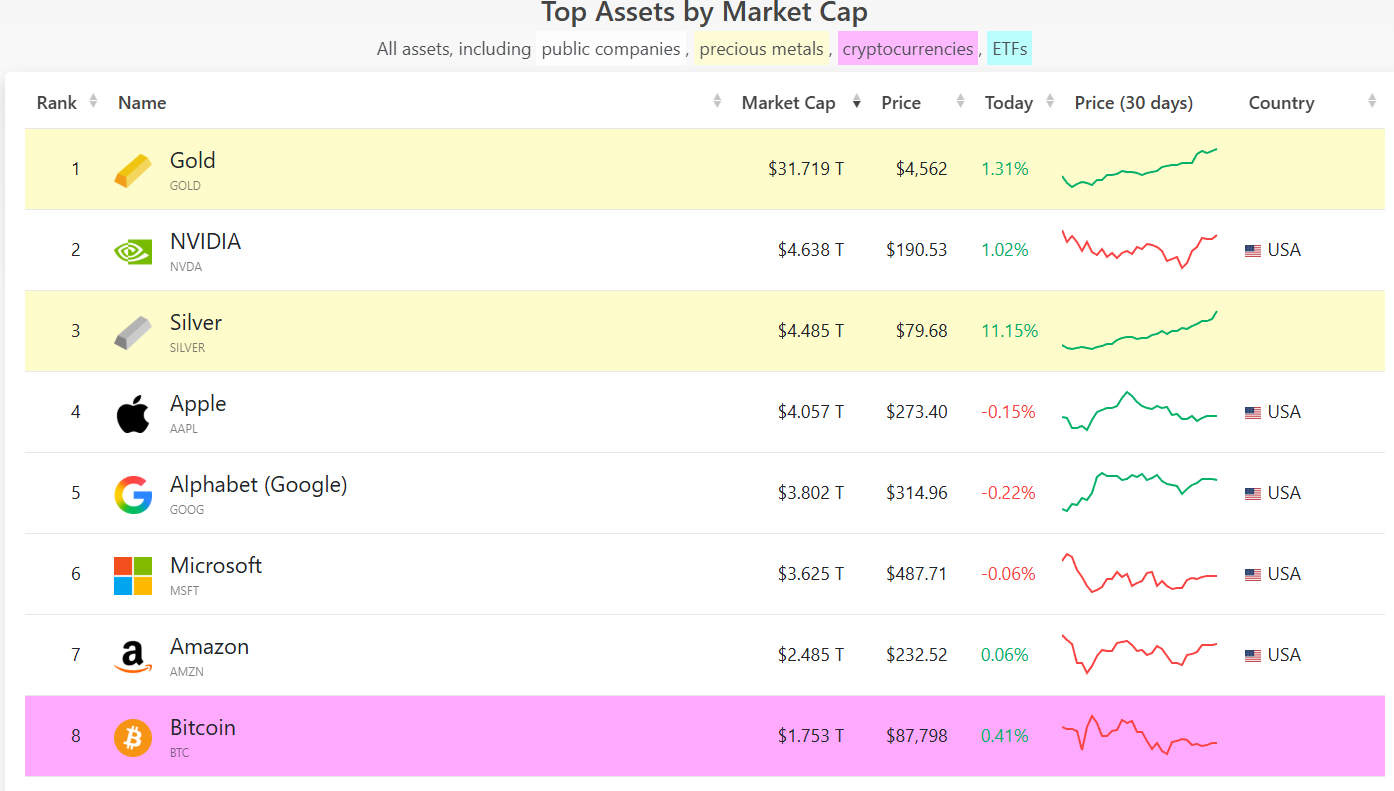Select the Apple logo

(x=133, y=412)
